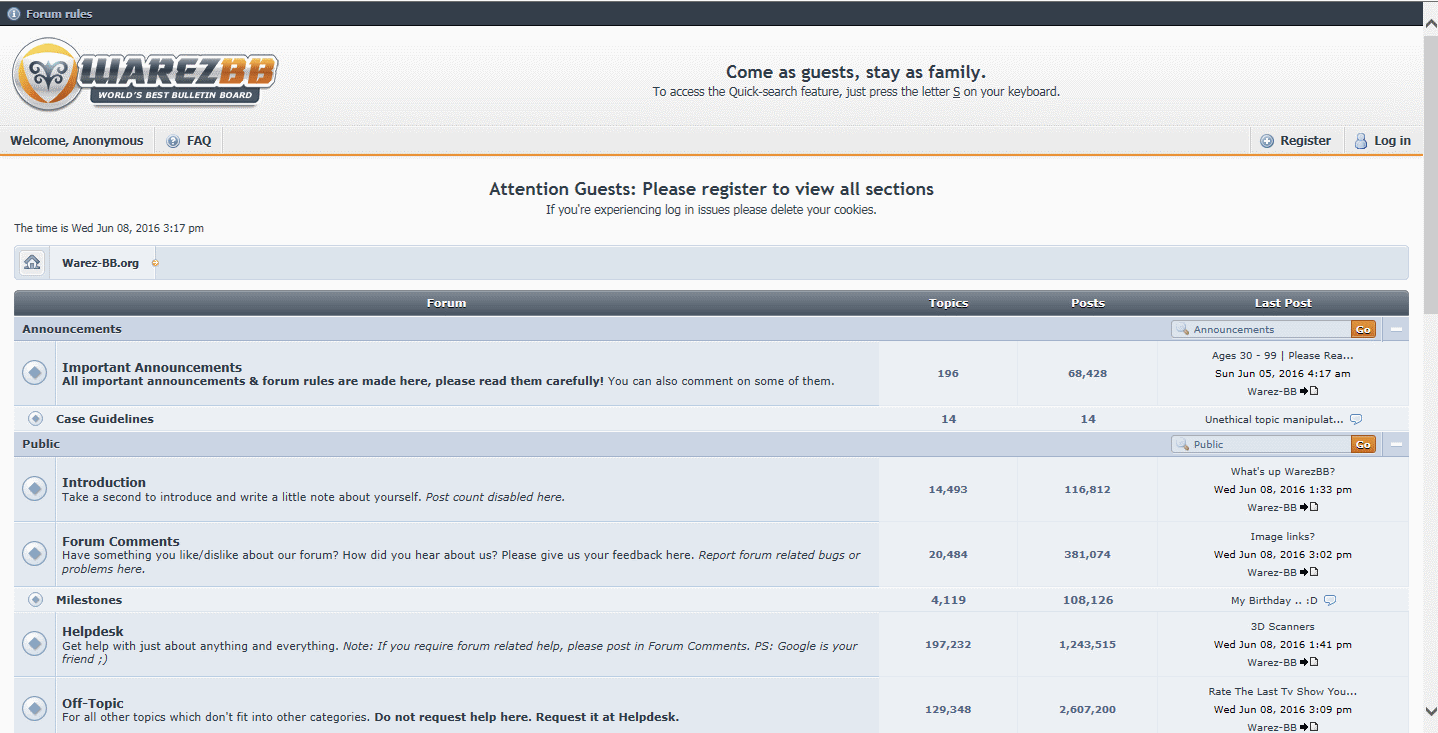The image size is (1438, 733).
Task: Expand the Warez-BB.org breadcrumb arrow
Action: click(155, 263)
